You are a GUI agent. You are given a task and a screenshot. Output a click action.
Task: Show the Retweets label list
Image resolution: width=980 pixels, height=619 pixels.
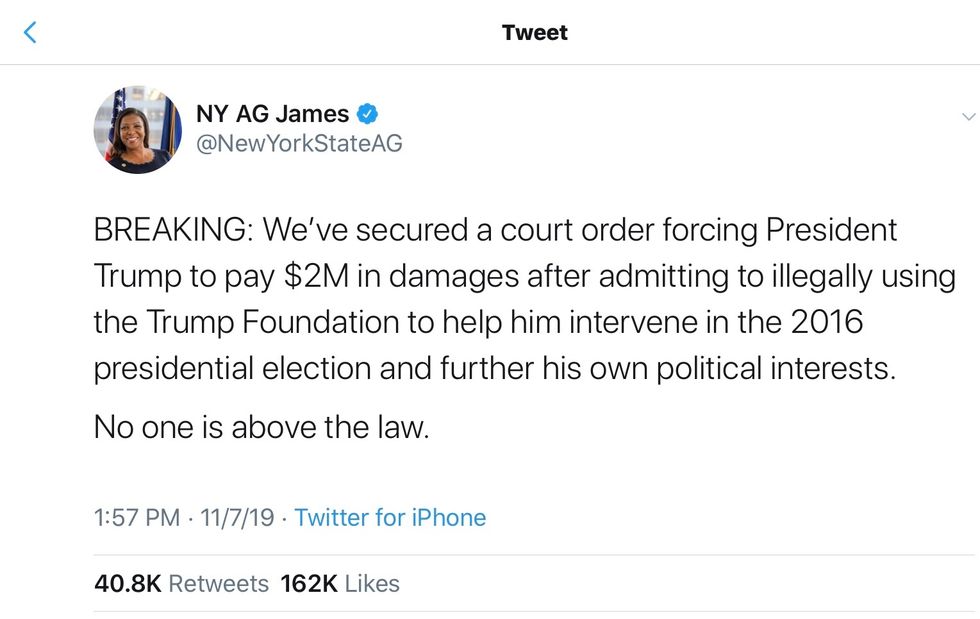[219, 584]
